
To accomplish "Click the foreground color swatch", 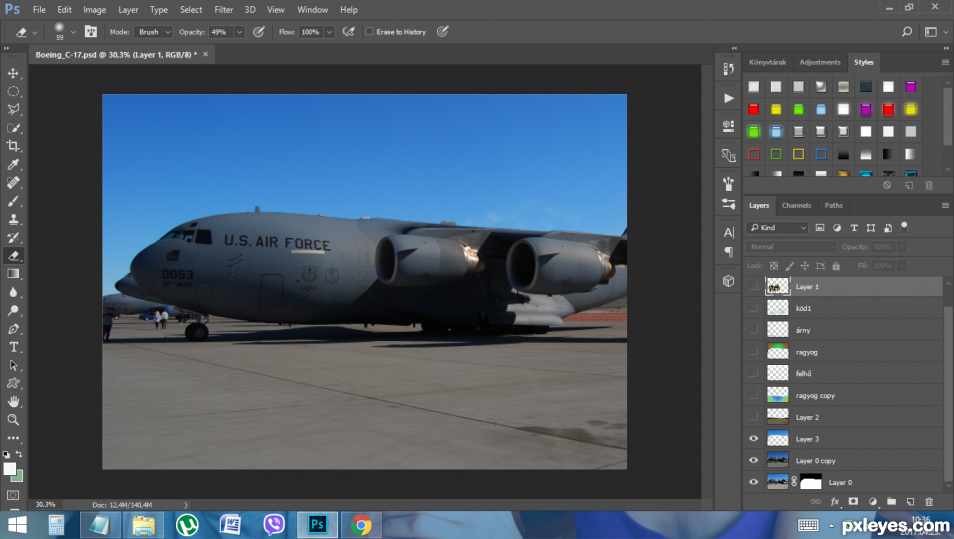I will tap(9, 469).
